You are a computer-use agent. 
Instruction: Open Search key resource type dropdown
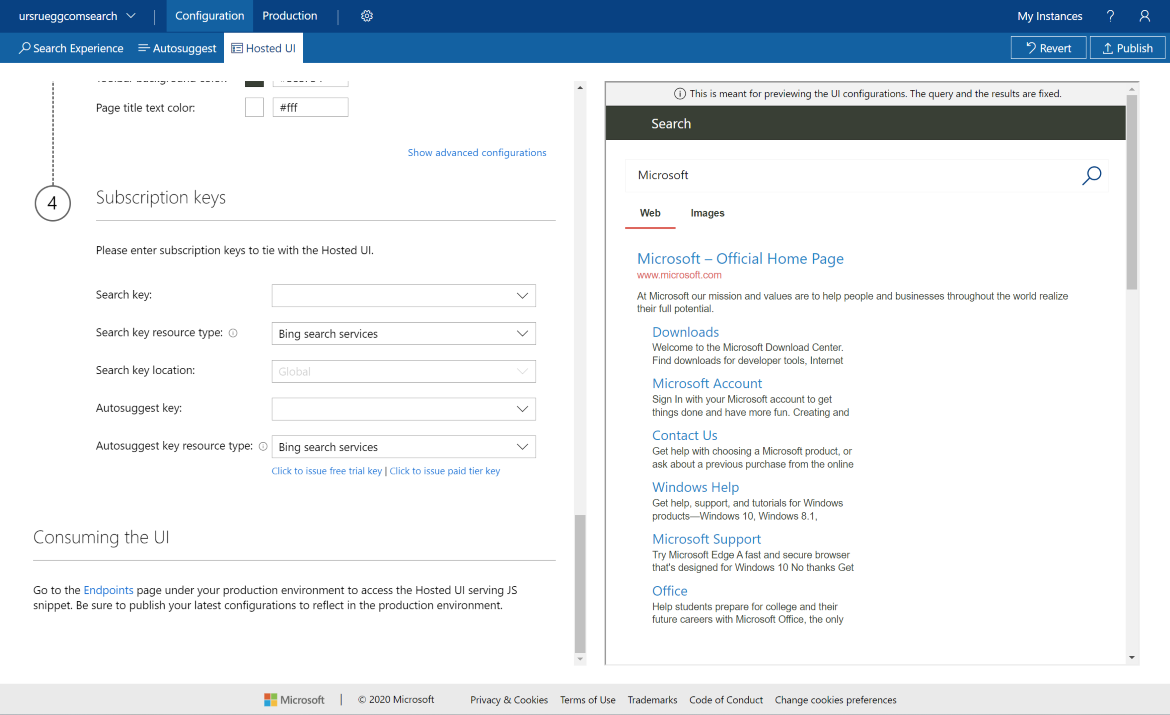(x=404, y=334)
